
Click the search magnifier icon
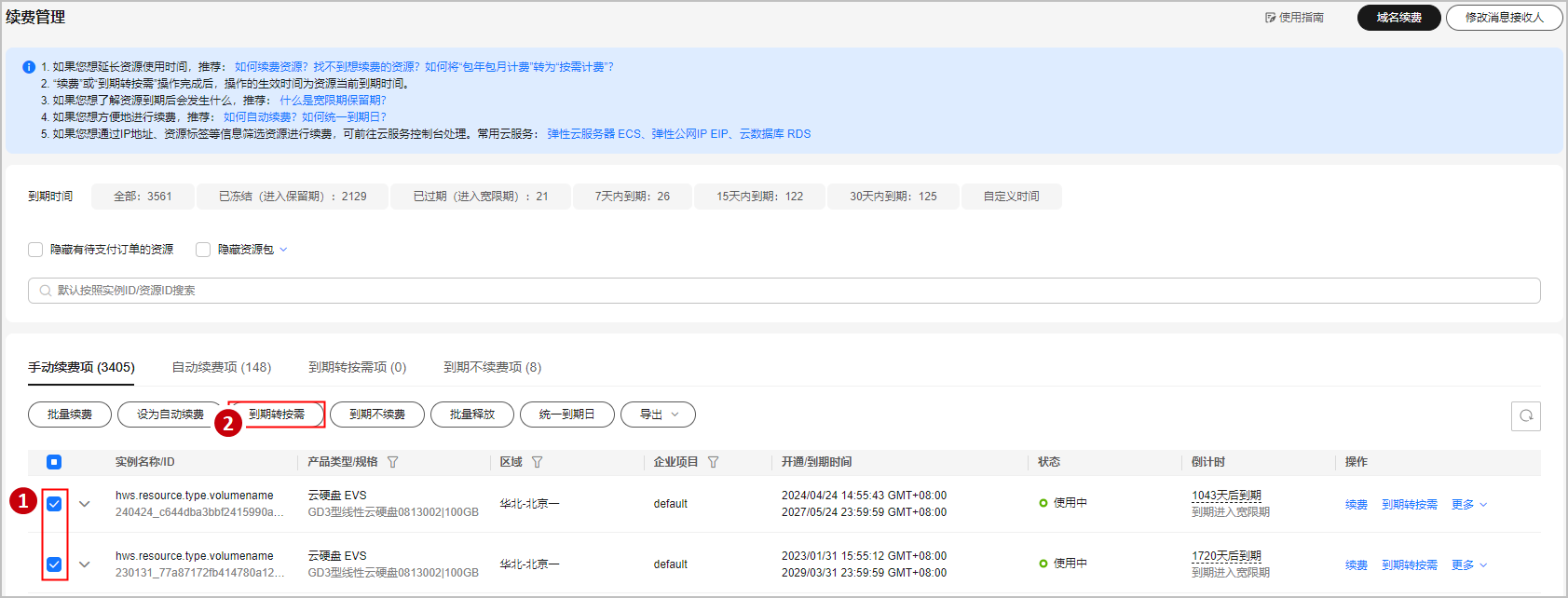point(45,291)
